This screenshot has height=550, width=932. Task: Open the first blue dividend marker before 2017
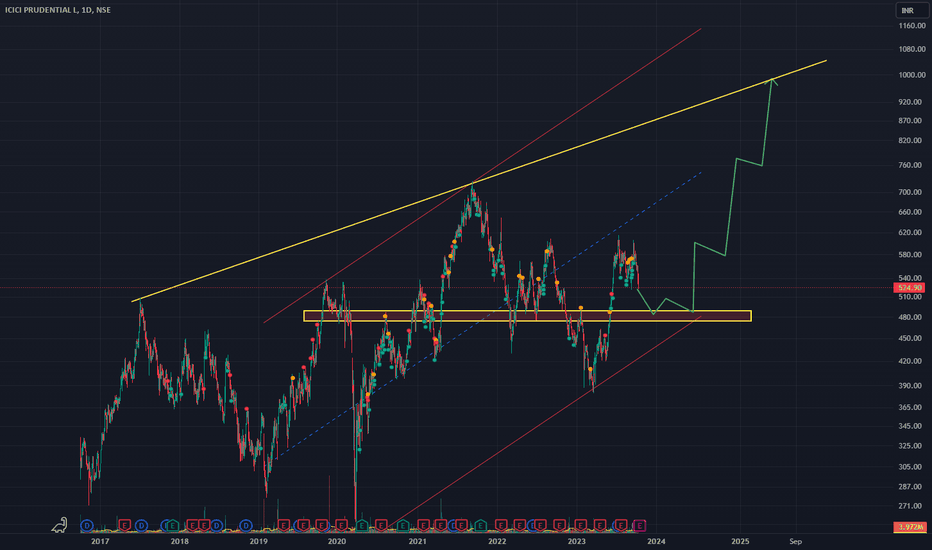click(87, 526)
